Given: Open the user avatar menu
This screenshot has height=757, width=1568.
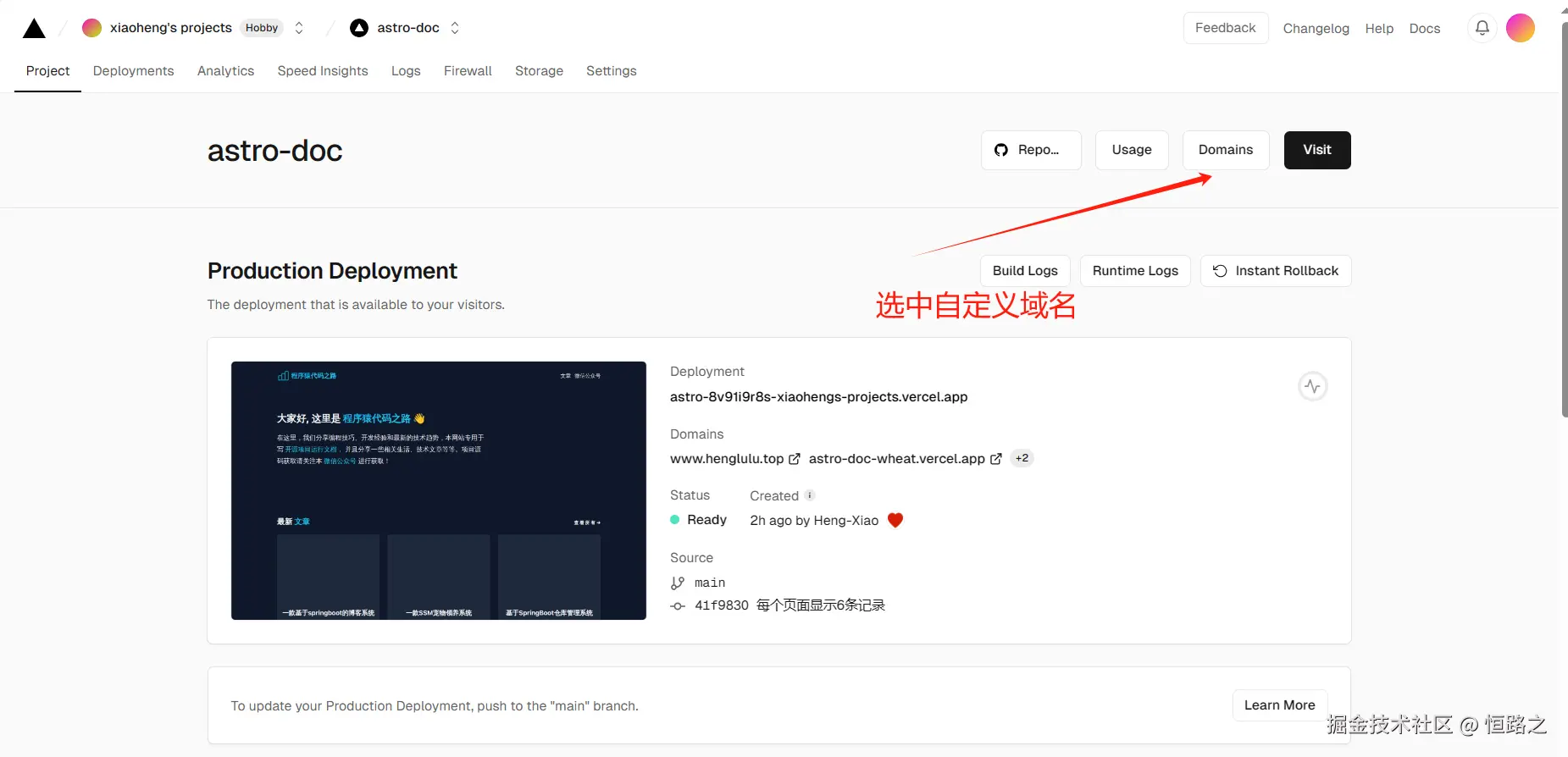Looking at the screenshot, I should 1521,28.
